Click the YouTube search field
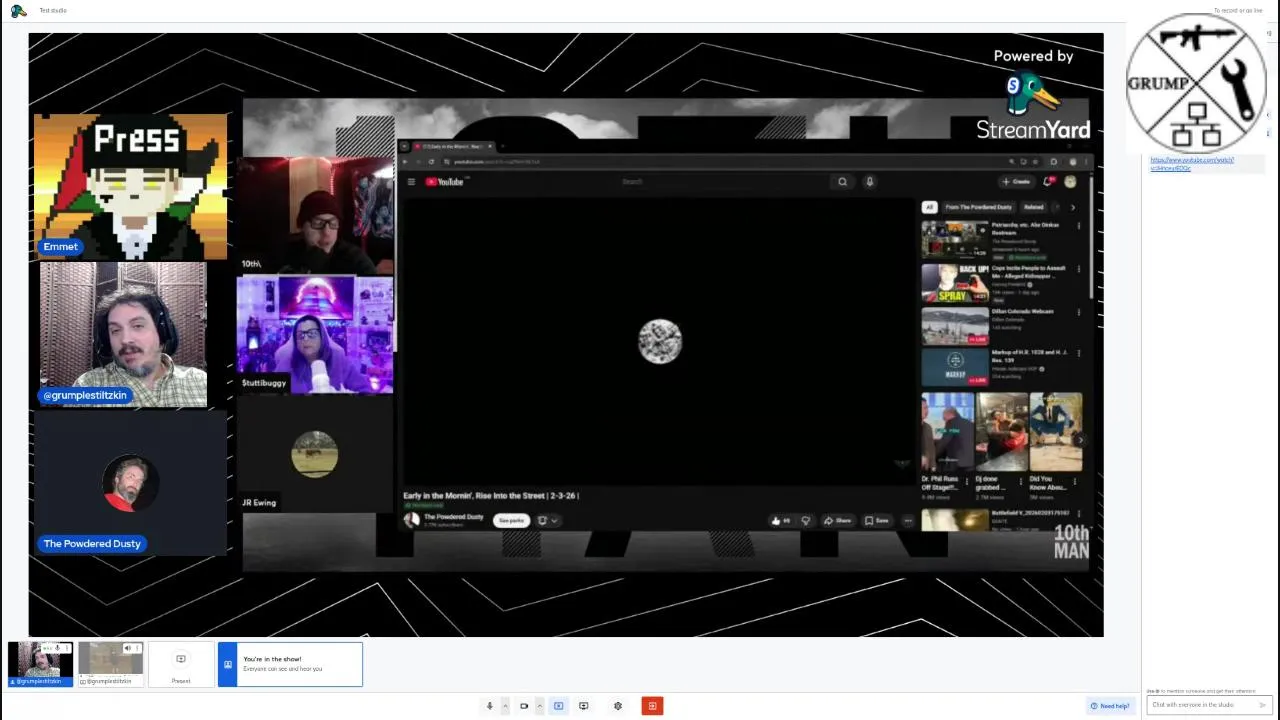 click(x=725, y=182)
